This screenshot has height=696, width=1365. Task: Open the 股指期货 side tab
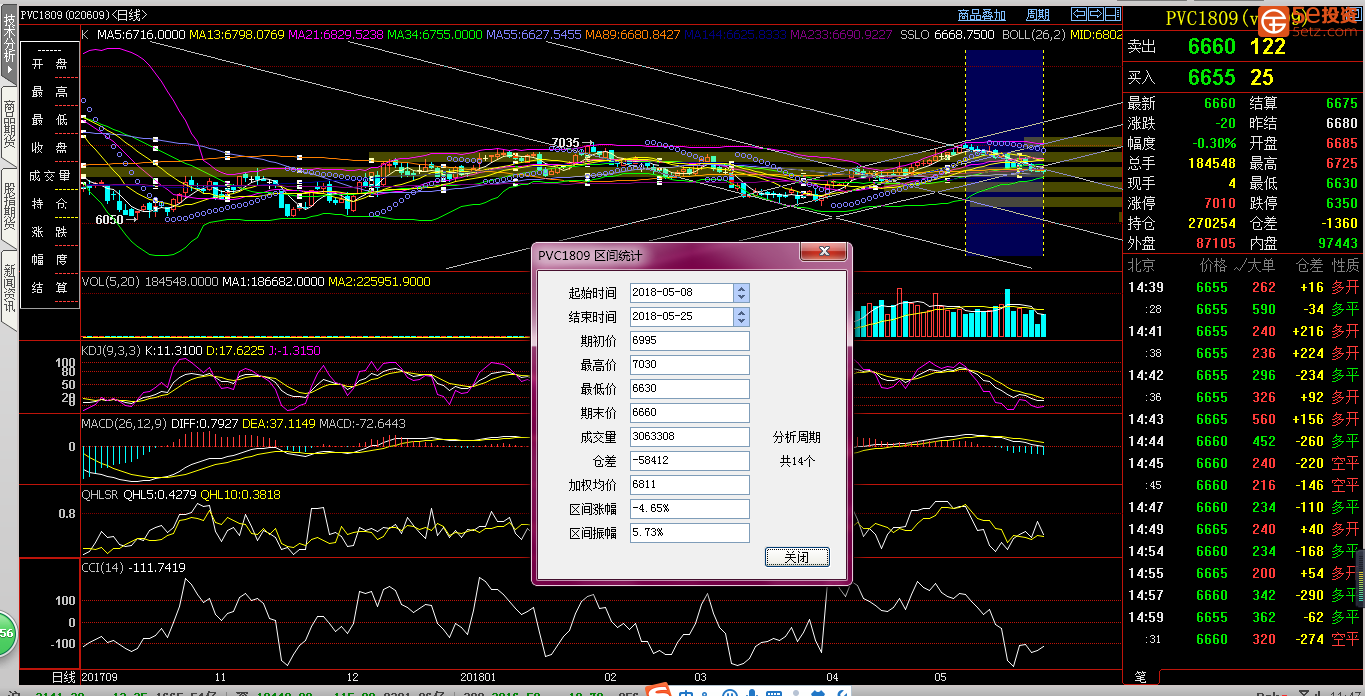pyautogui.click(x=9, y=207)
